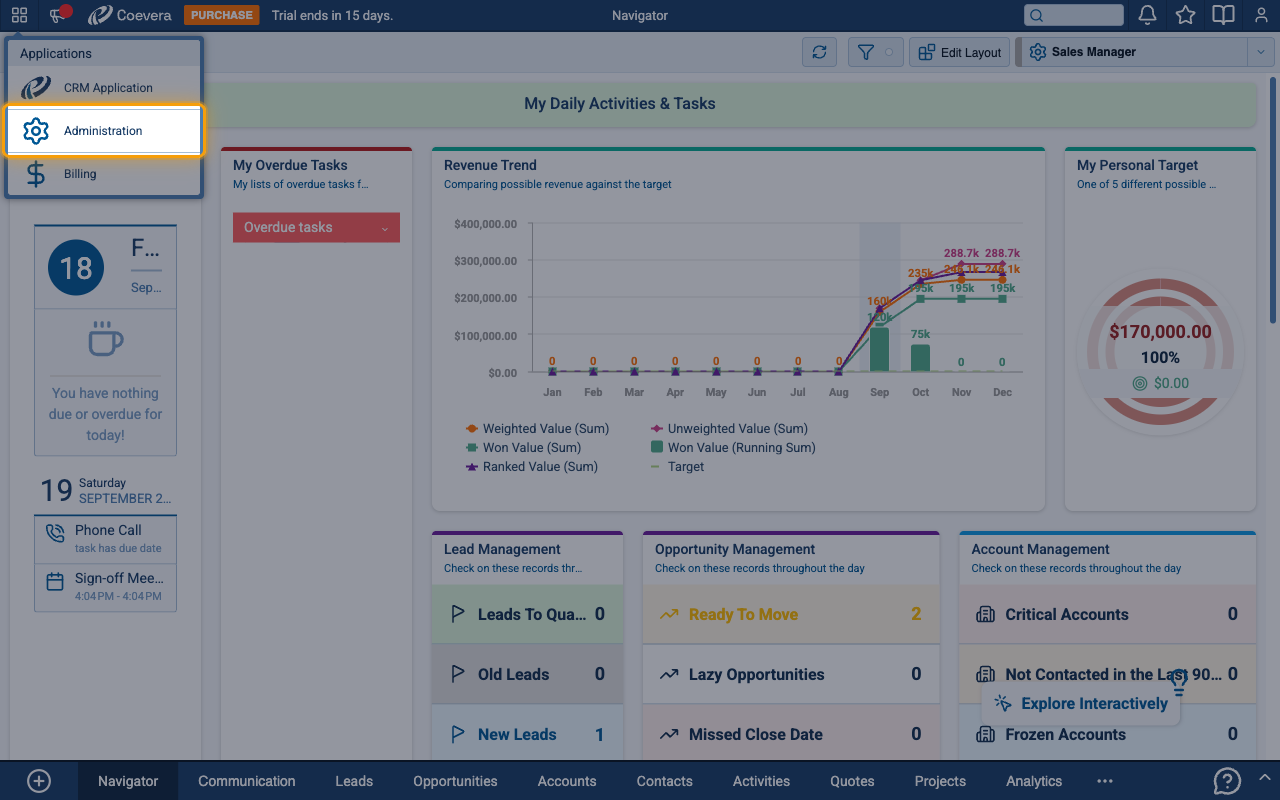Click the Edit Layout button
Image resolution: width=1280 pixels, height=800 pixels.
pyautogui.click(x=960, y=52)
